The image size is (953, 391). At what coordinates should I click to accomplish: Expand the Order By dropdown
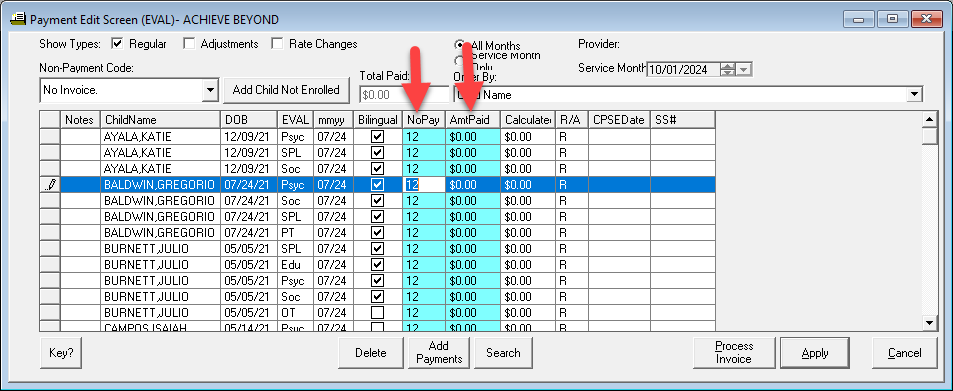click(913, 95)
